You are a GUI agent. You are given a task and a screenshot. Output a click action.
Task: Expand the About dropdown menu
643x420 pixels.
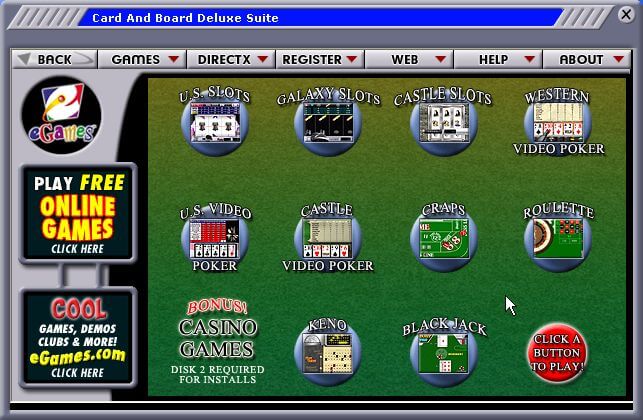[587, 59]
